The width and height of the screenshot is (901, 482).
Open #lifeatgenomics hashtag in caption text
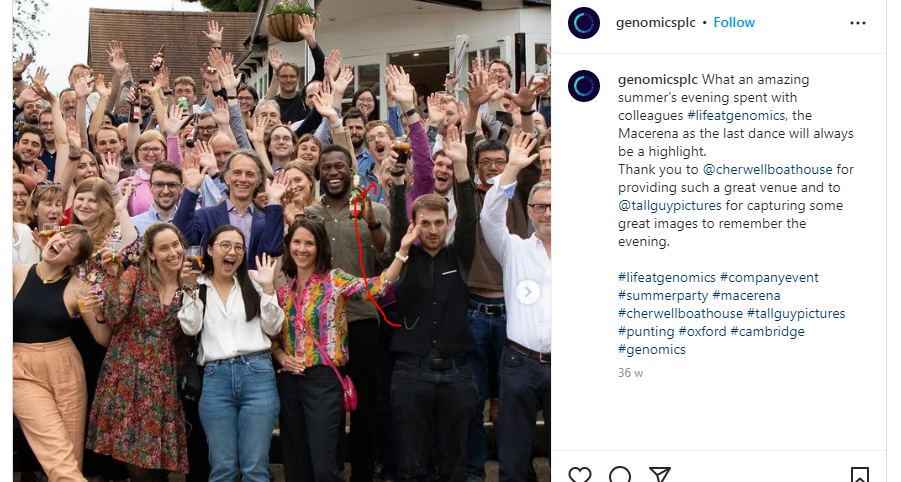(x=737, y=115)
